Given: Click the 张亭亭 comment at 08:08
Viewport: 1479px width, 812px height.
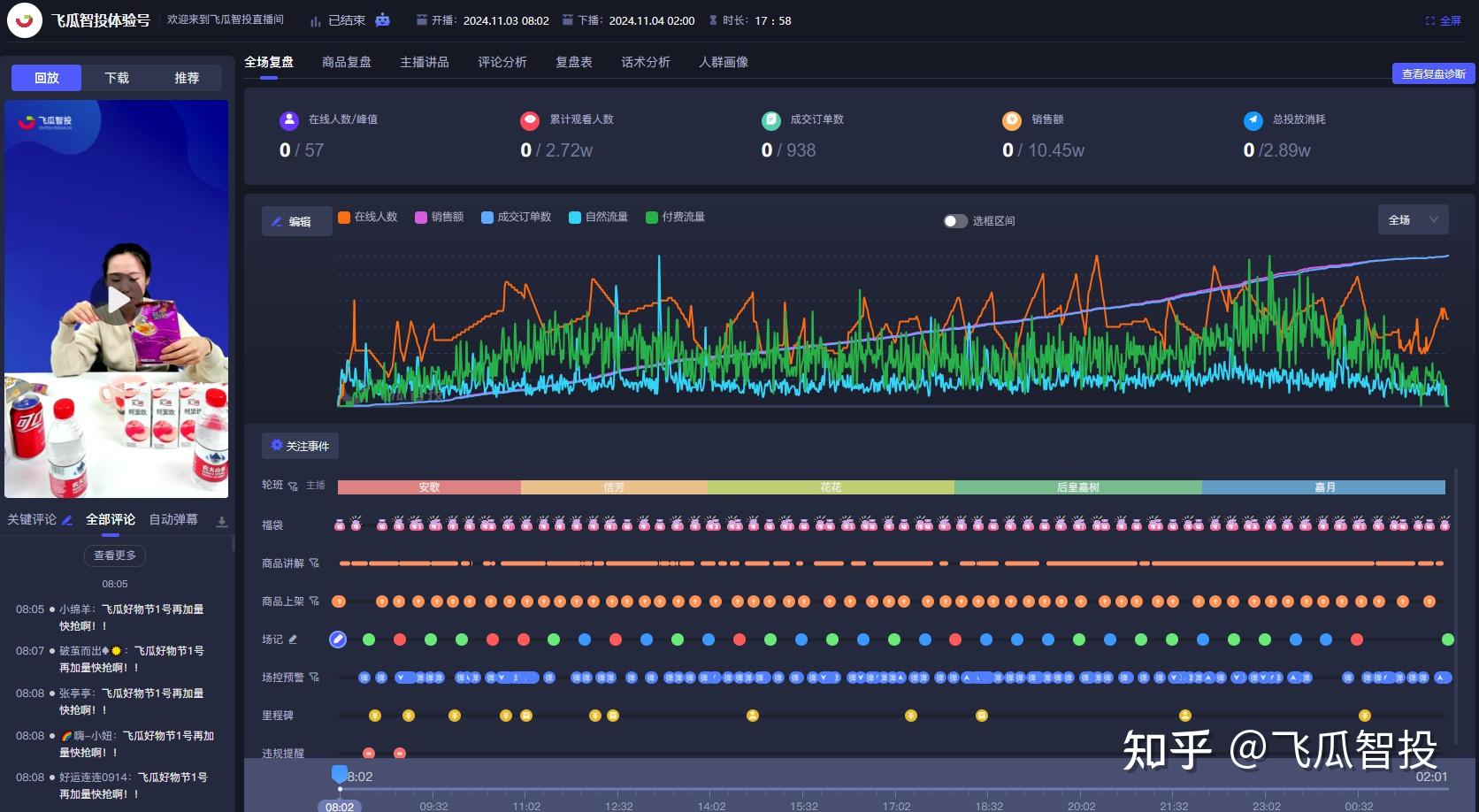Looking at the screenshot, I should click(111, 701).
